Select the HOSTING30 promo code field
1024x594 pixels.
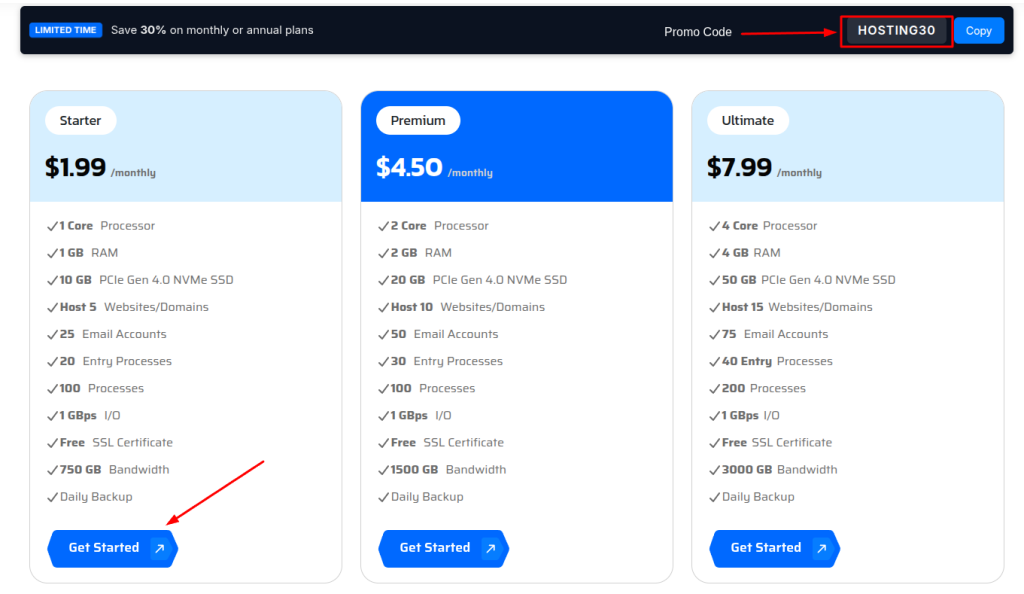896,31
